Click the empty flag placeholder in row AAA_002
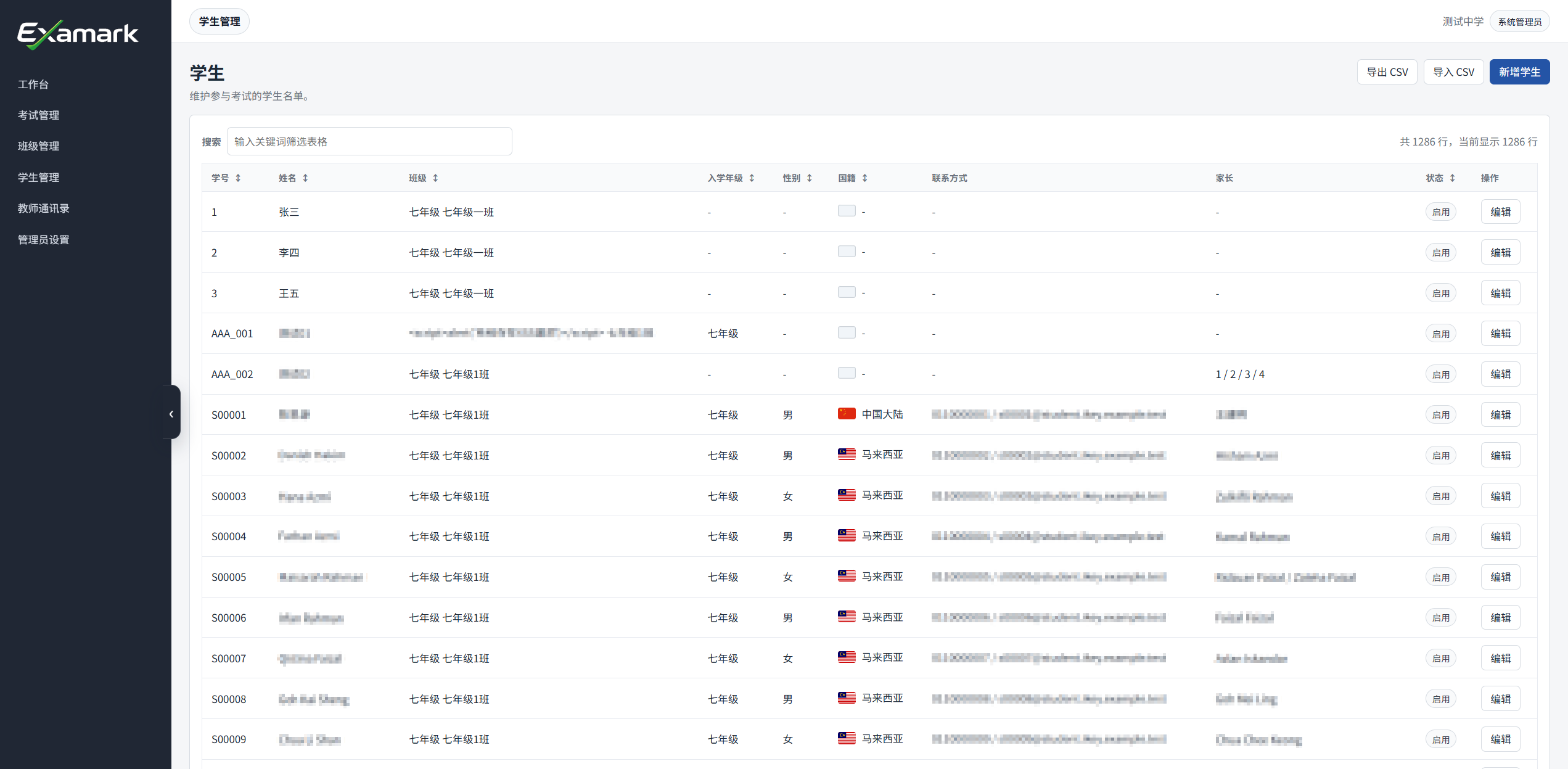 (847, 373)
